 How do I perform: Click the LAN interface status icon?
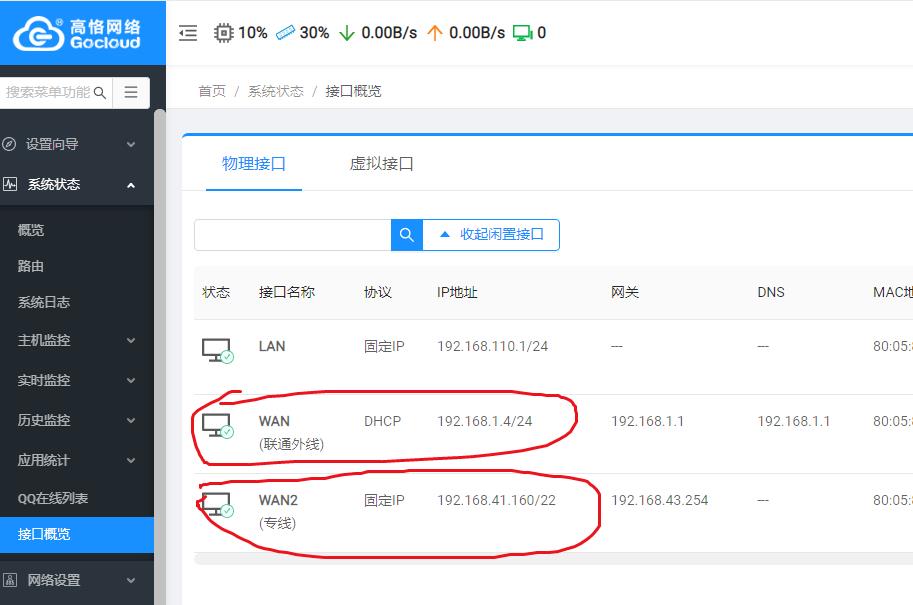217,350
